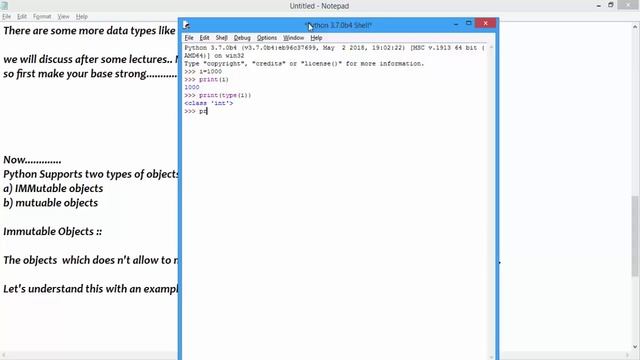The image size is (640, 360).
Task: Click the '1000' output line in shell
Action: [x=192, y=87]
